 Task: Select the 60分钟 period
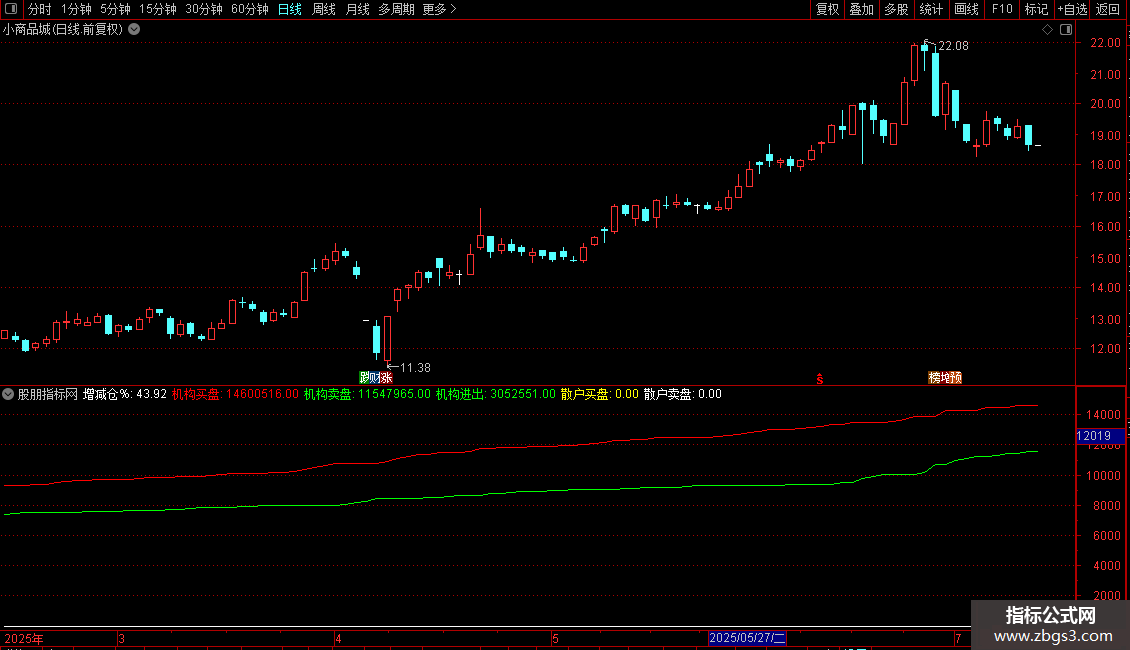250,9
